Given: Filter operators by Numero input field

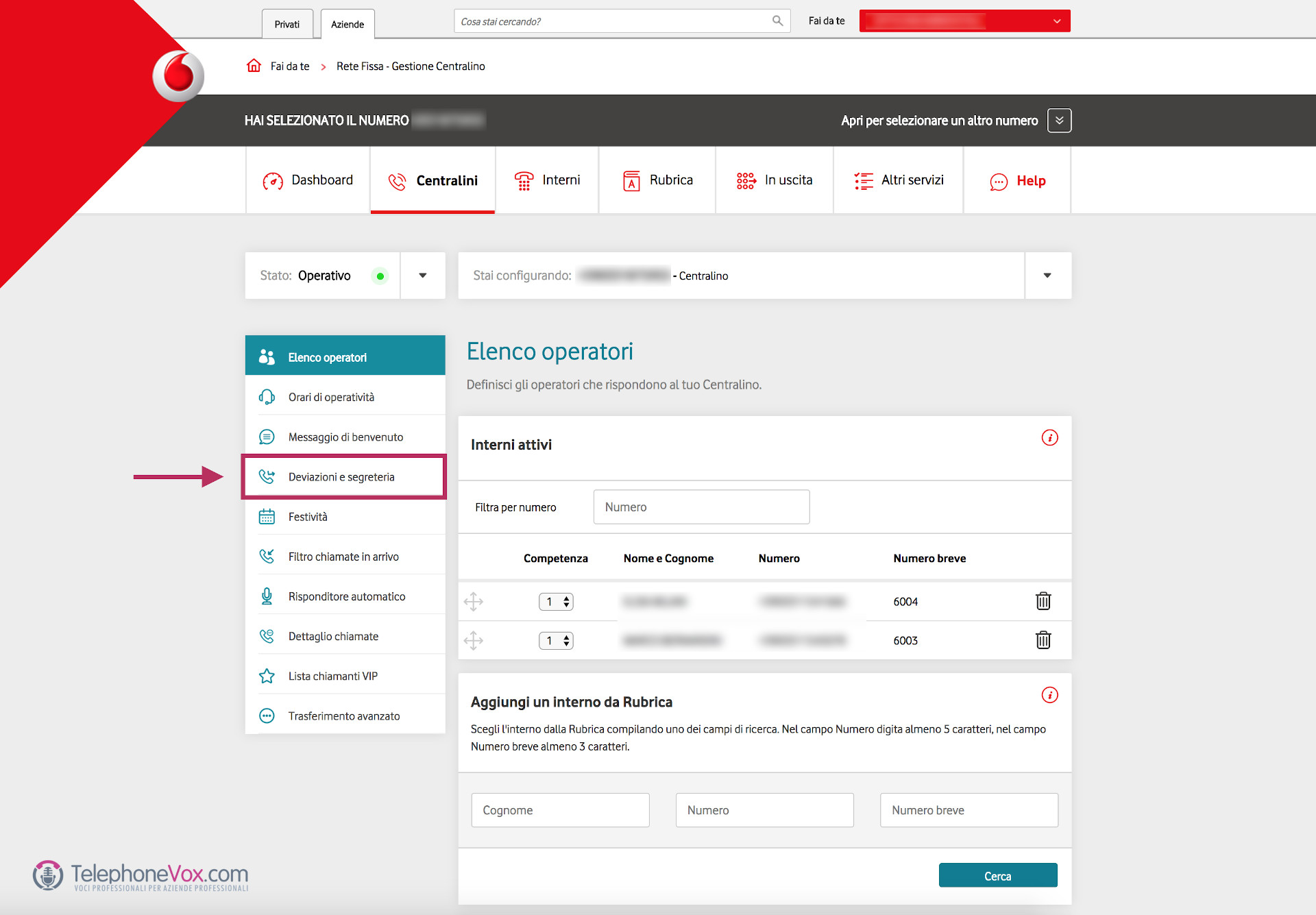Looking at the screenshot, I should coord(700,507).
